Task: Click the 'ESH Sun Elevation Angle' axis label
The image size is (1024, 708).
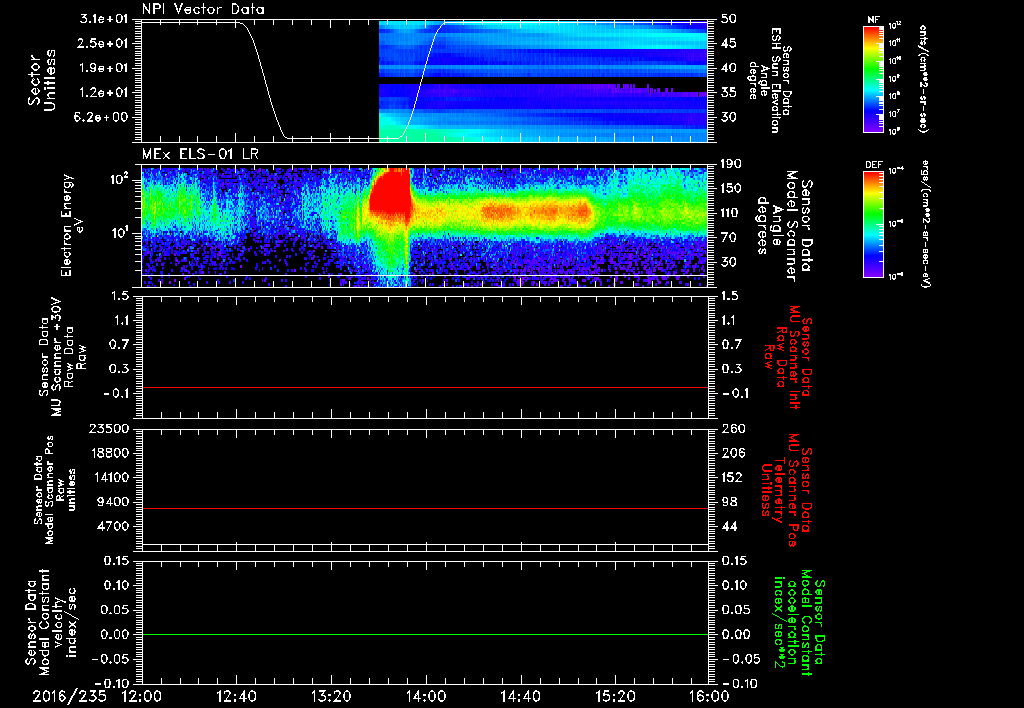Action: coord(769,80)
